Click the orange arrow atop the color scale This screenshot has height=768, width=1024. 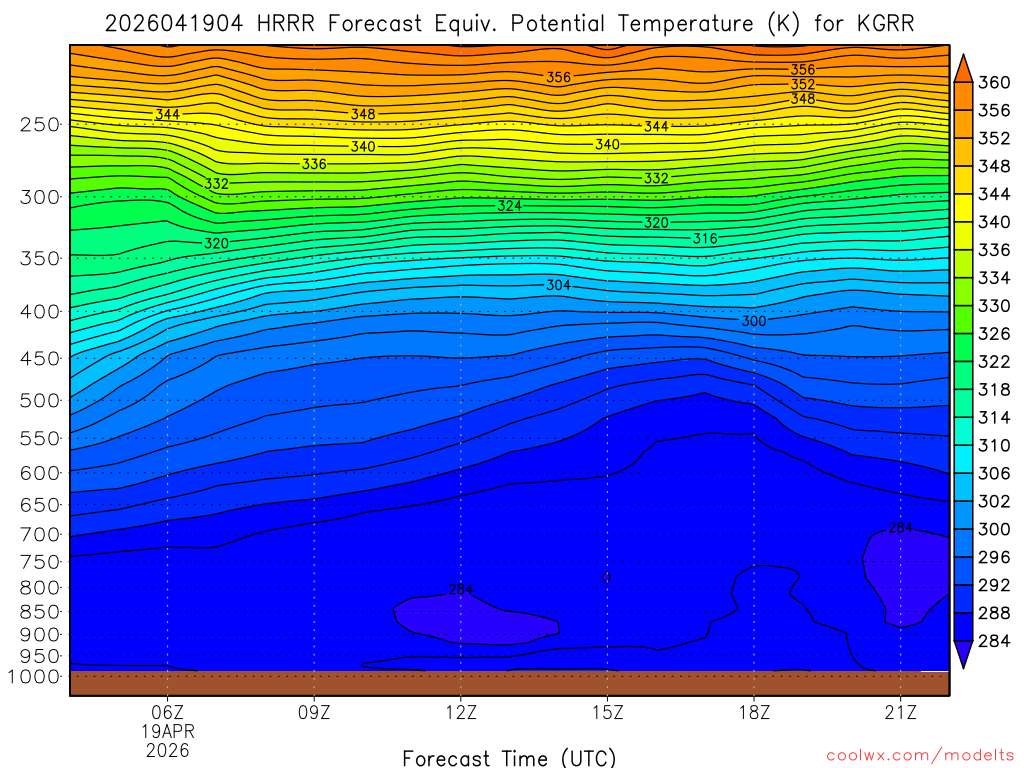(x=963, y=69)
